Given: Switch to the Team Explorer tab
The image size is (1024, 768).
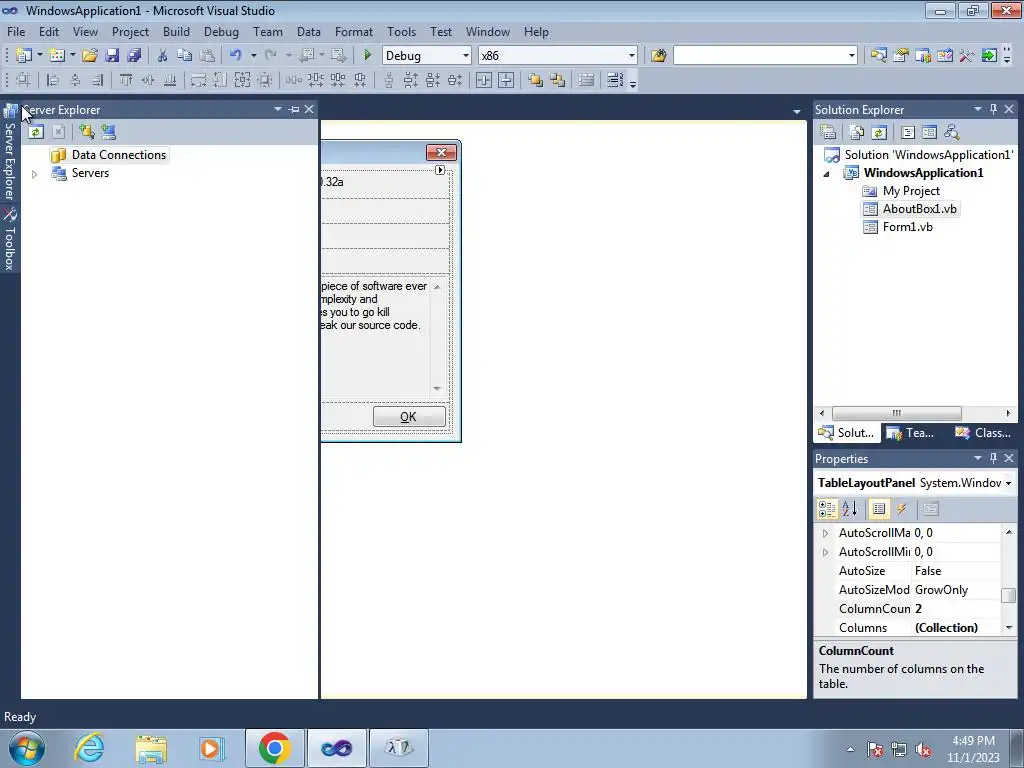Looking at the screenshot, I should click(x=912, y=432).
